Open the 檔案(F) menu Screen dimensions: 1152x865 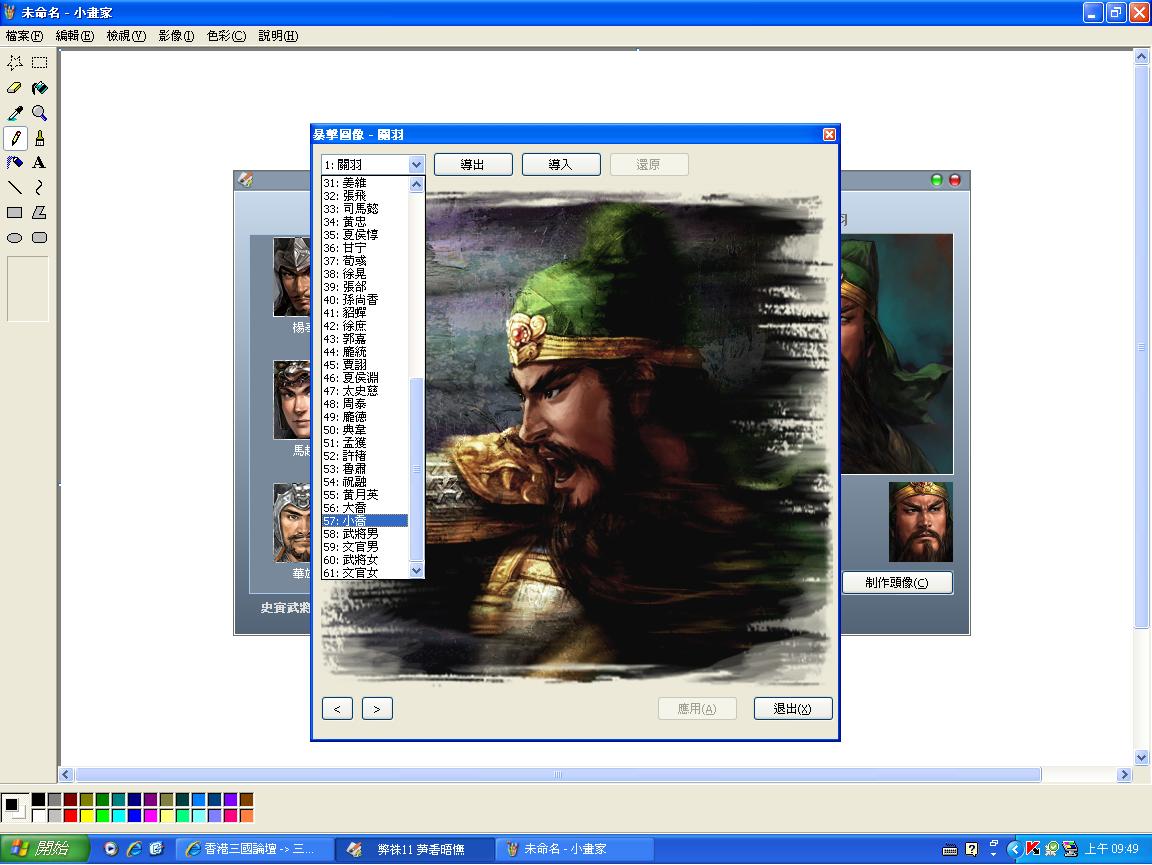tap(24, 36)
